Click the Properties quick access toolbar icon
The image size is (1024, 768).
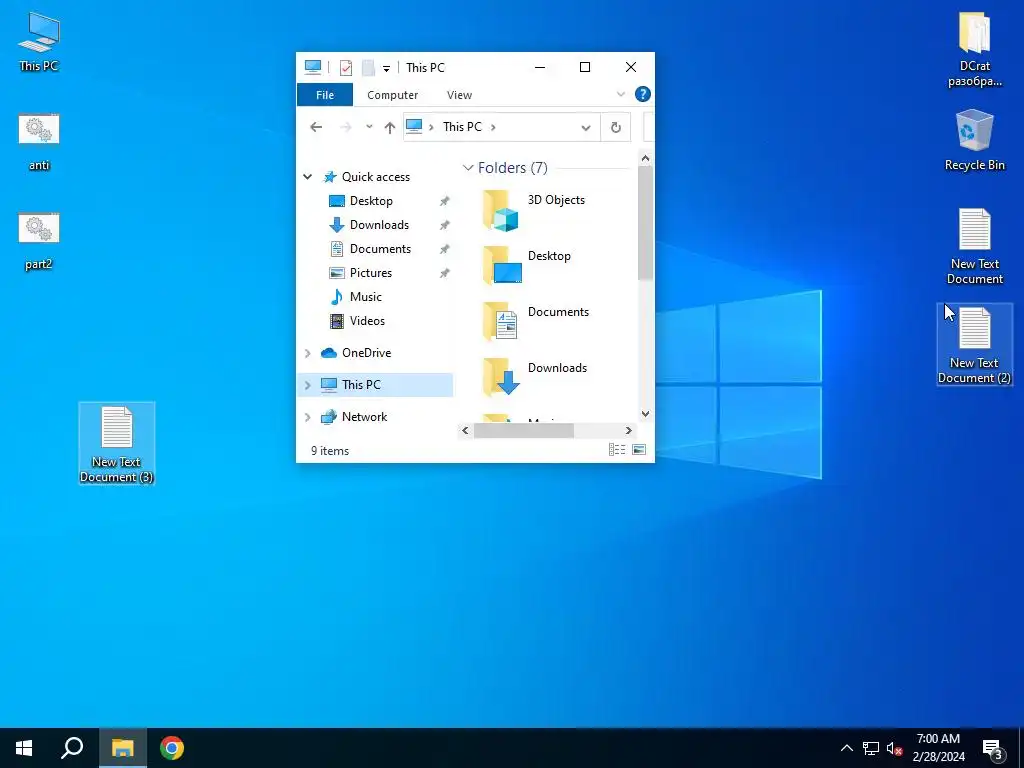346,67
